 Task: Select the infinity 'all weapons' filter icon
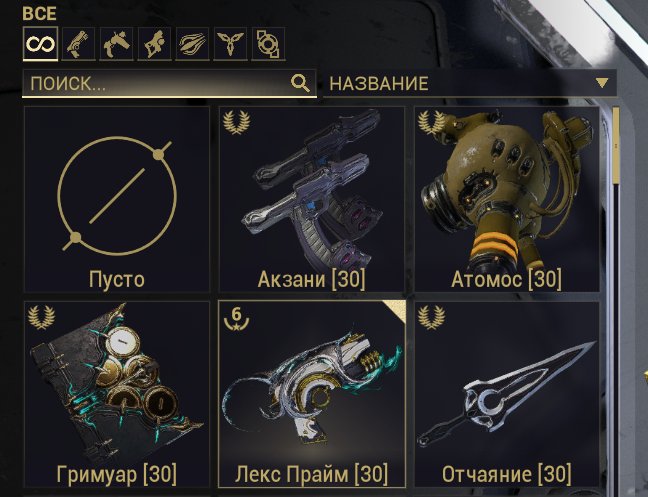(x=40, y=44)
